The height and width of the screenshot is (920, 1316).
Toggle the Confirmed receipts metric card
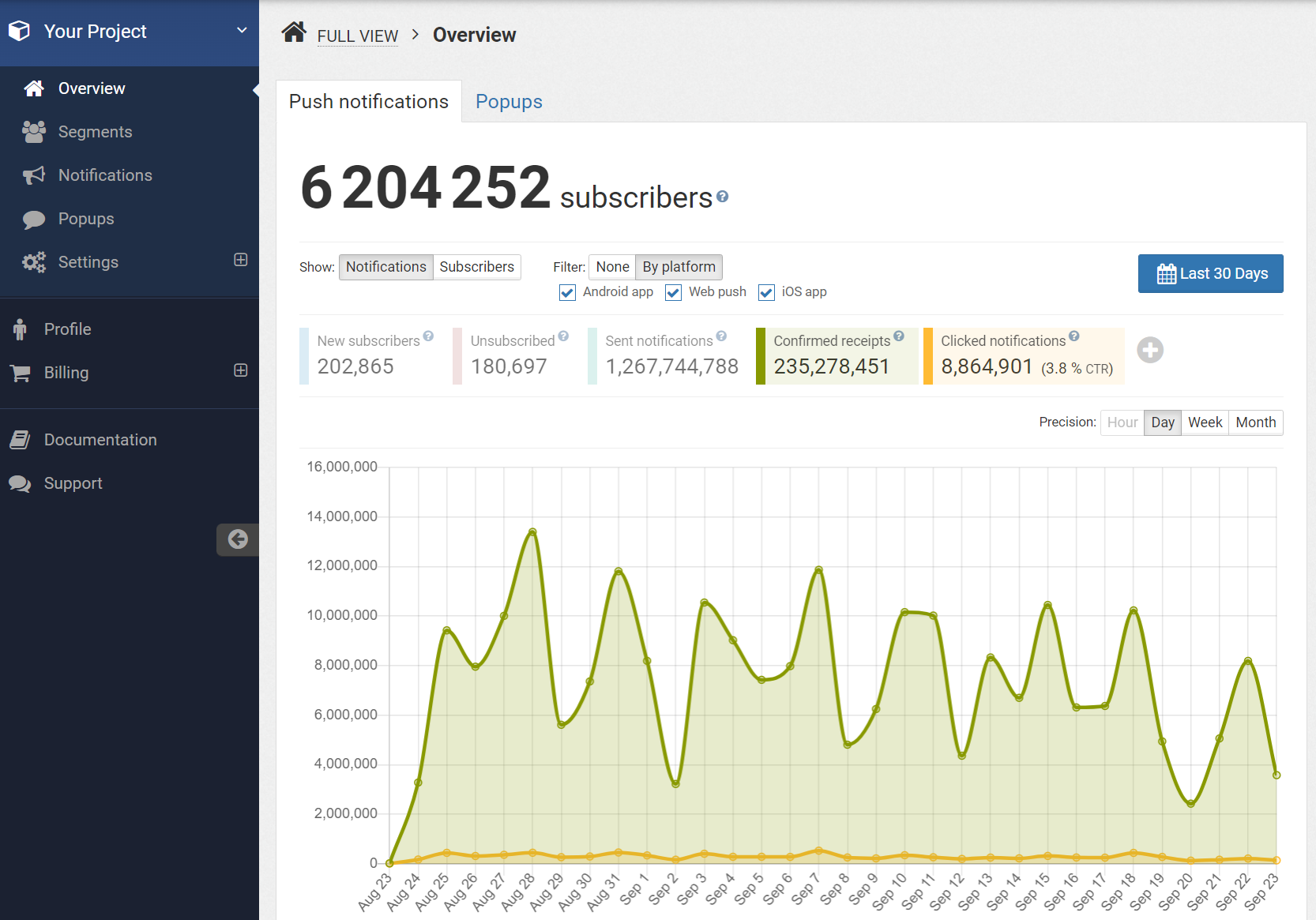coord(837,356)
